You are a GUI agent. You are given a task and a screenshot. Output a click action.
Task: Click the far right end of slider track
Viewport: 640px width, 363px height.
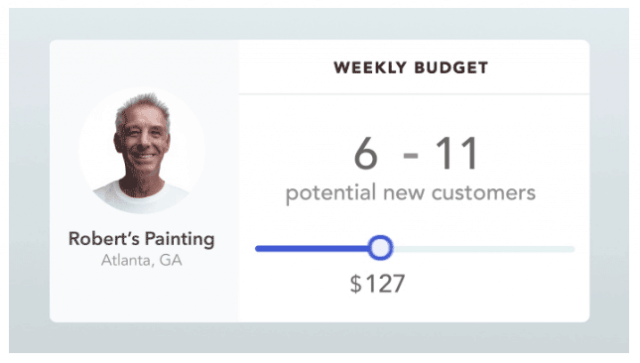571,249
